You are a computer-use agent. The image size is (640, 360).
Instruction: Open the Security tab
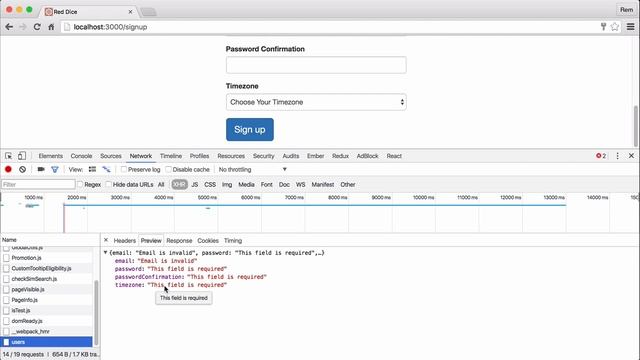click(x=263, y=156)
